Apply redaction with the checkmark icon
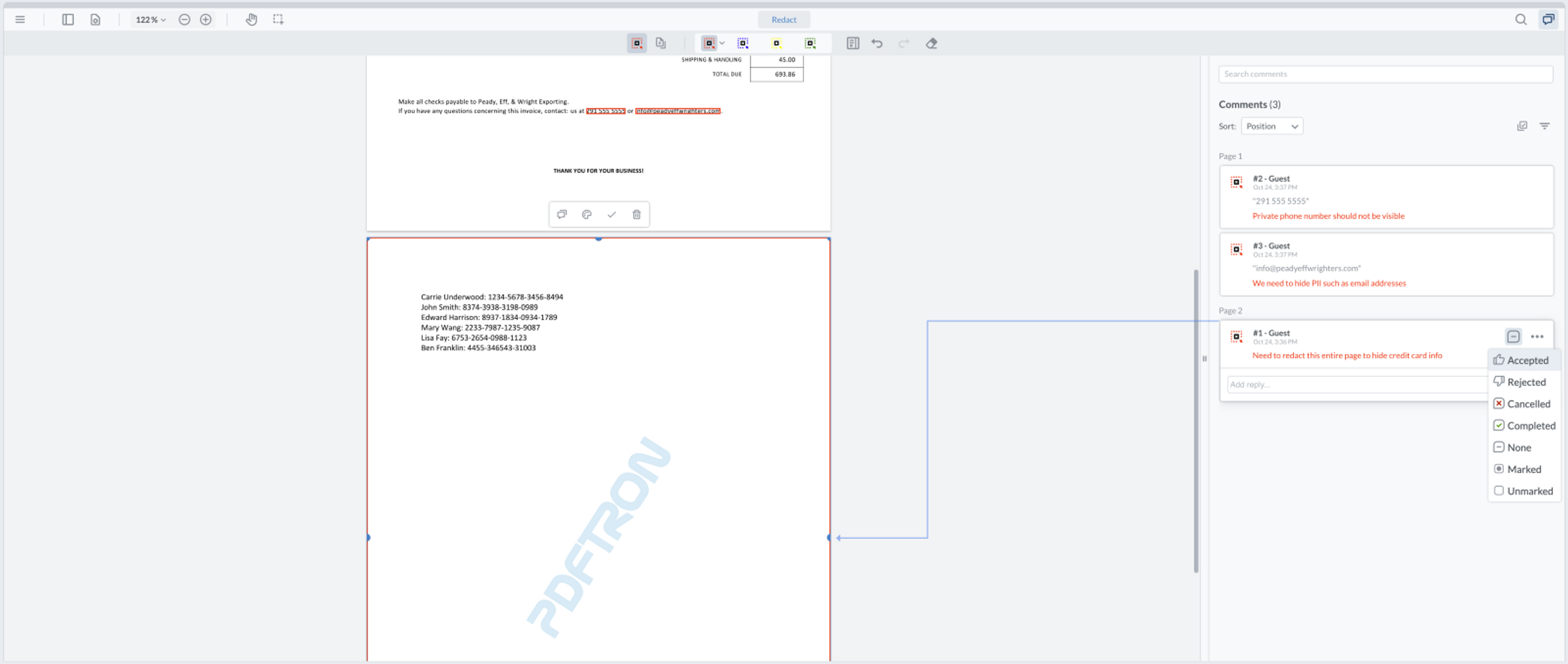Viewport: 1568px width, 664px height. 611,215
